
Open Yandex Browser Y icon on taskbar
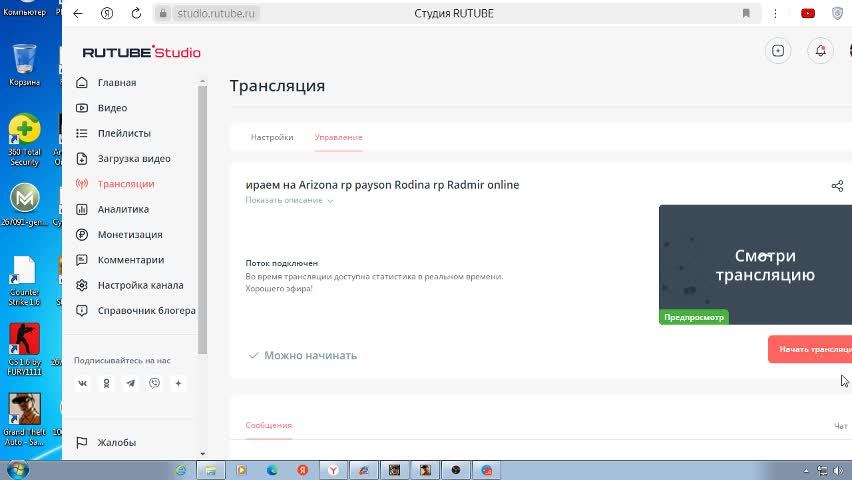pyautogui.click(x=333, y=470)
